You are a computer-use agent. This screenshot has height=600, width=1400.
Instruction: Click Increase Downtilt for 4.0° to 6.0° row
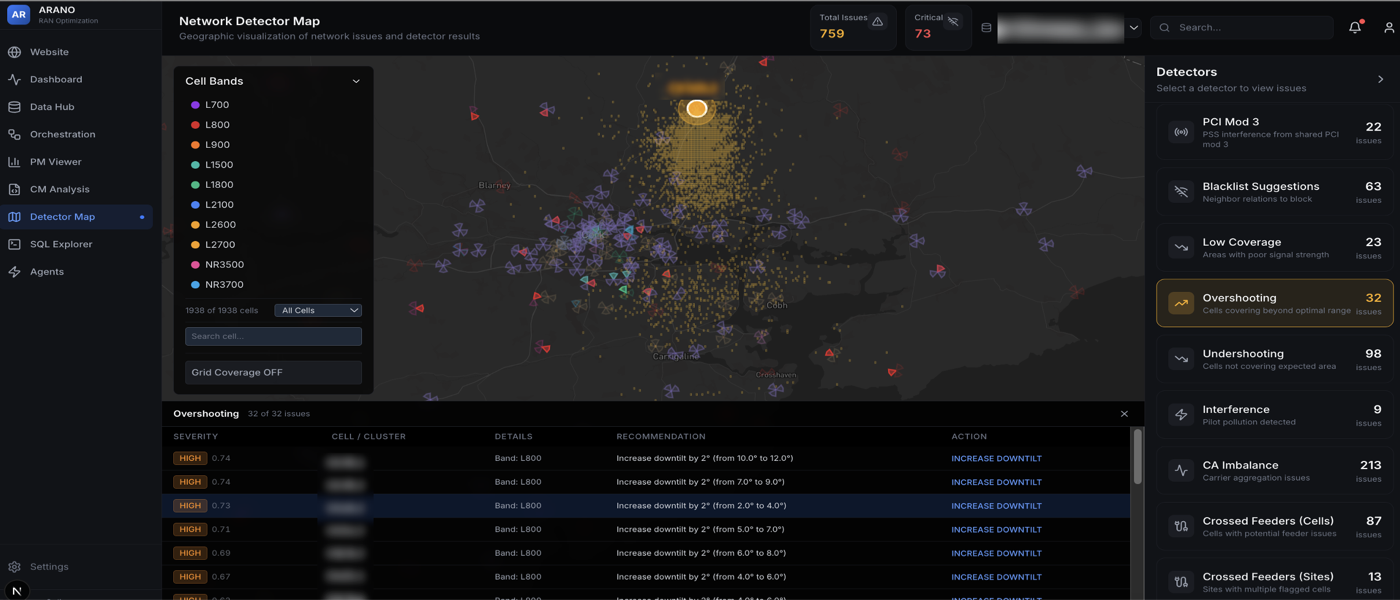click(996, 577)
